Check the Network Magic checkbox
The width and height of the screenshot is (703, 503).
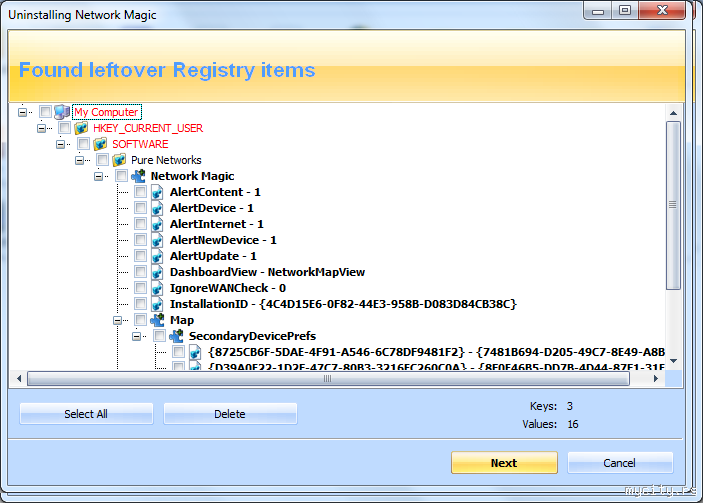tap(122, 175)
